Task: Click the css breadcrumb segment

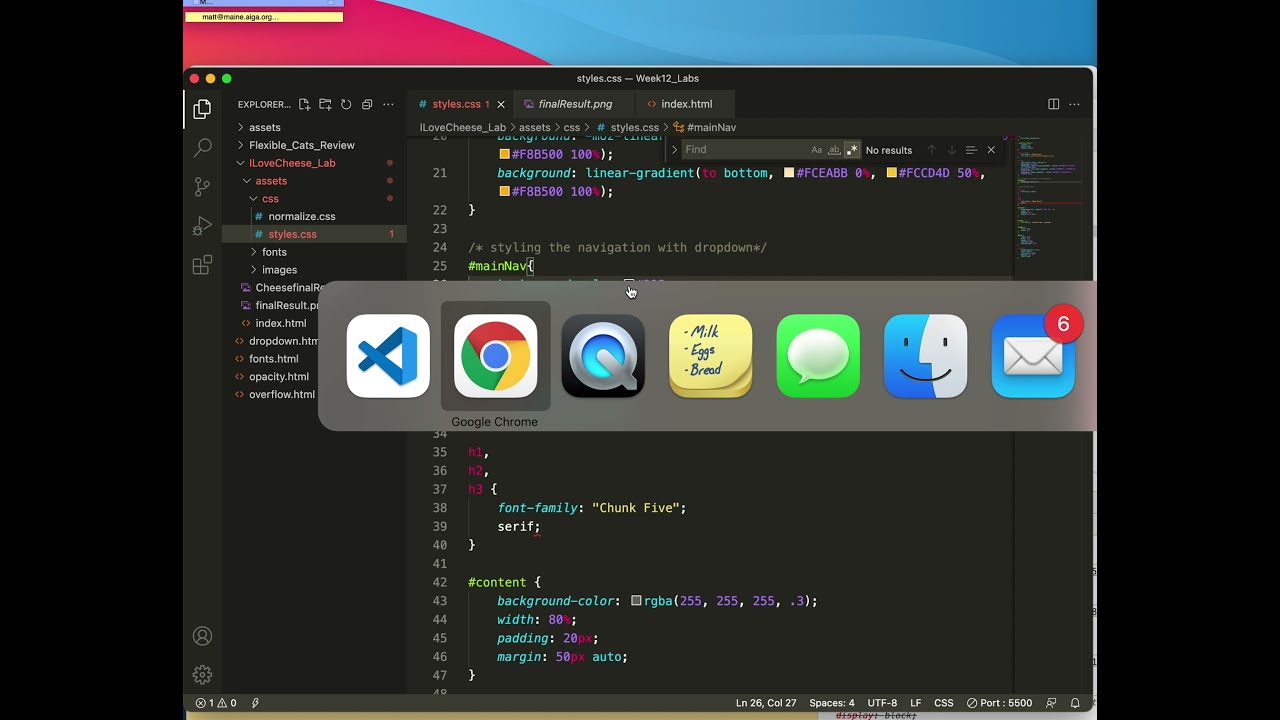Action: (571, 128)
